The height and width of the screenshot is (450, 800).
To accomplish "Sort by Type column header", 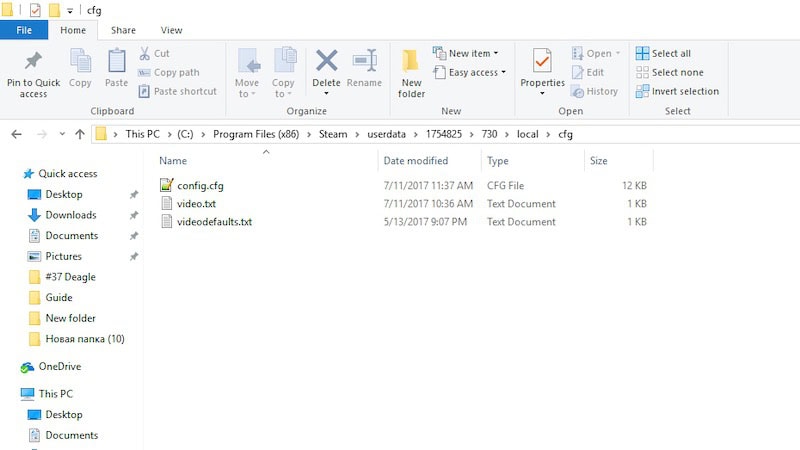I will (x=497, y=161).
